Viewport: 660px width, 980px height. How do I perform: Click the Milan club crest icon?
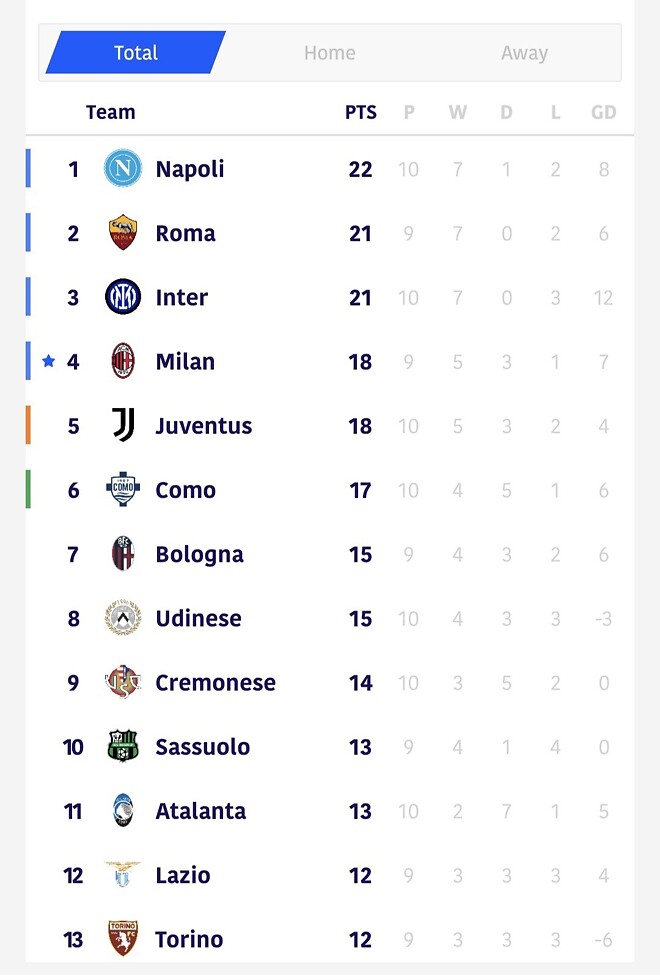point(123,361)
